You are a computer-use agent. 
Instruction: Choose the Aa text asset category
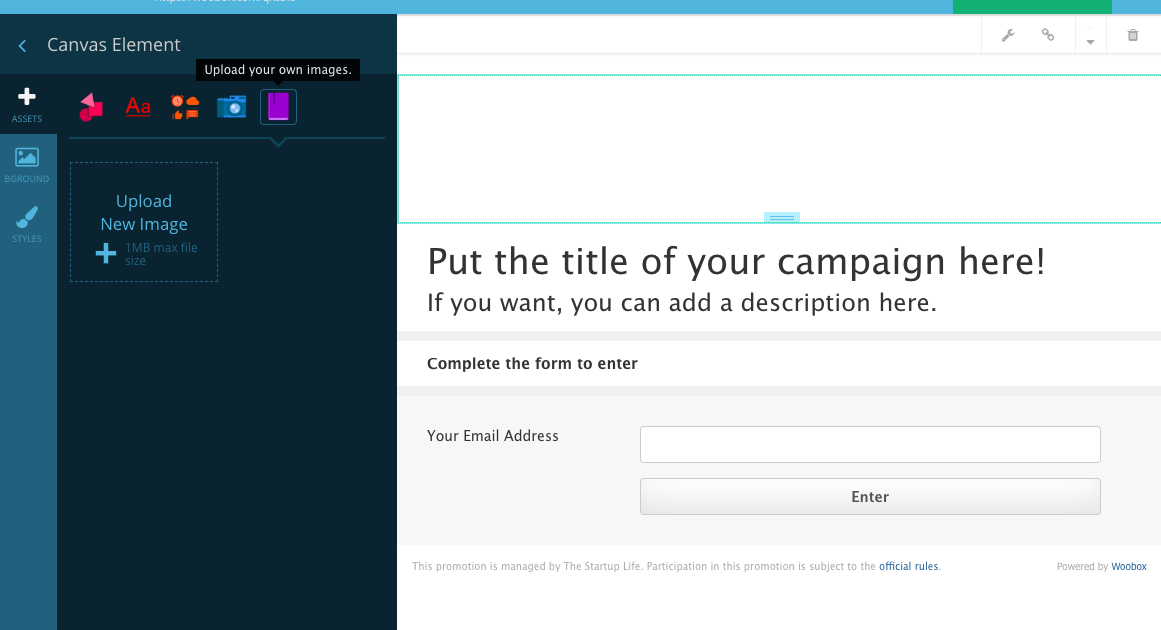click(138, 107)
